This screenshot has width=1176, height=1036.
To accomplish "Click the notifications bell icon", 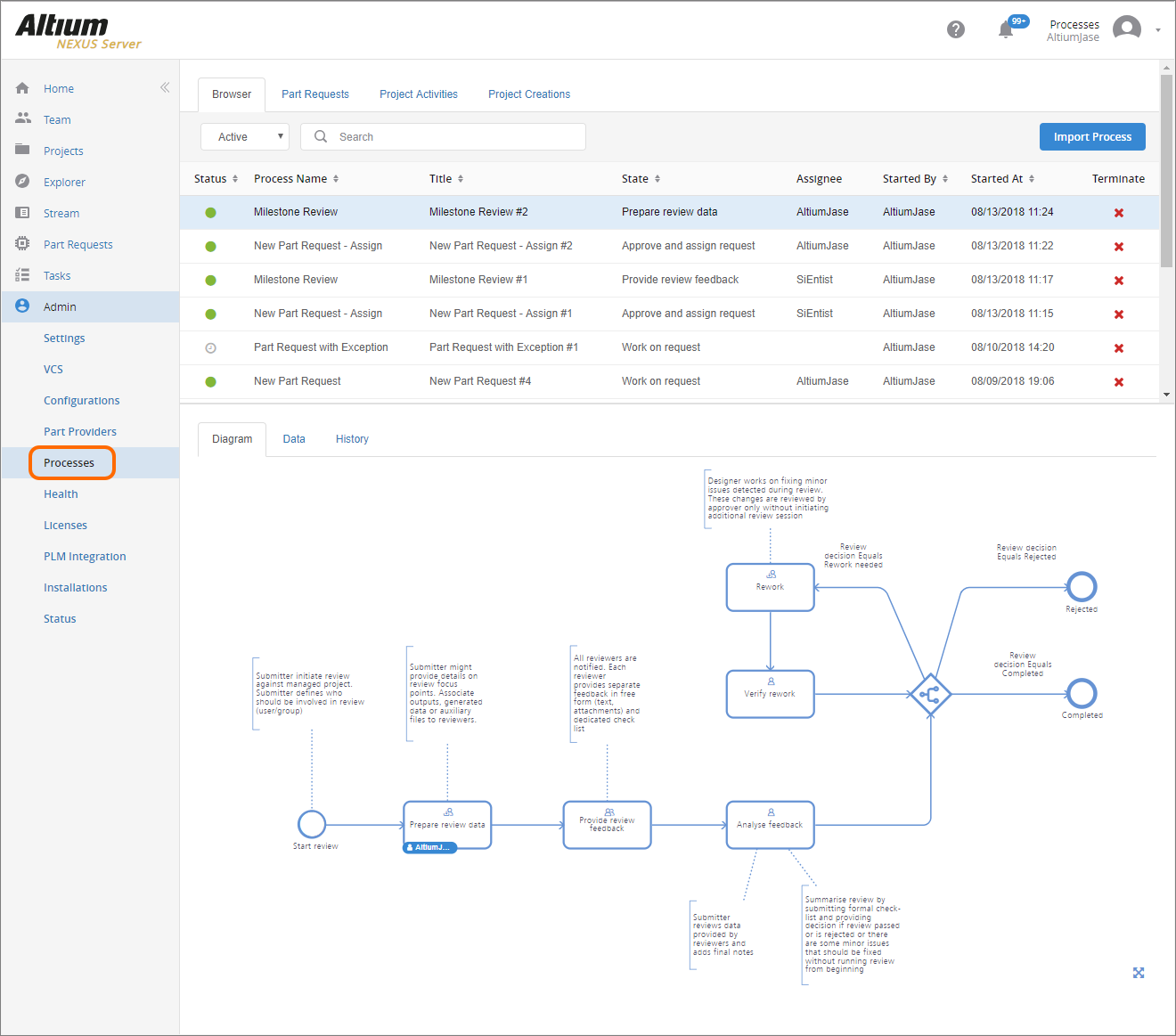I will pos(1006,30).
